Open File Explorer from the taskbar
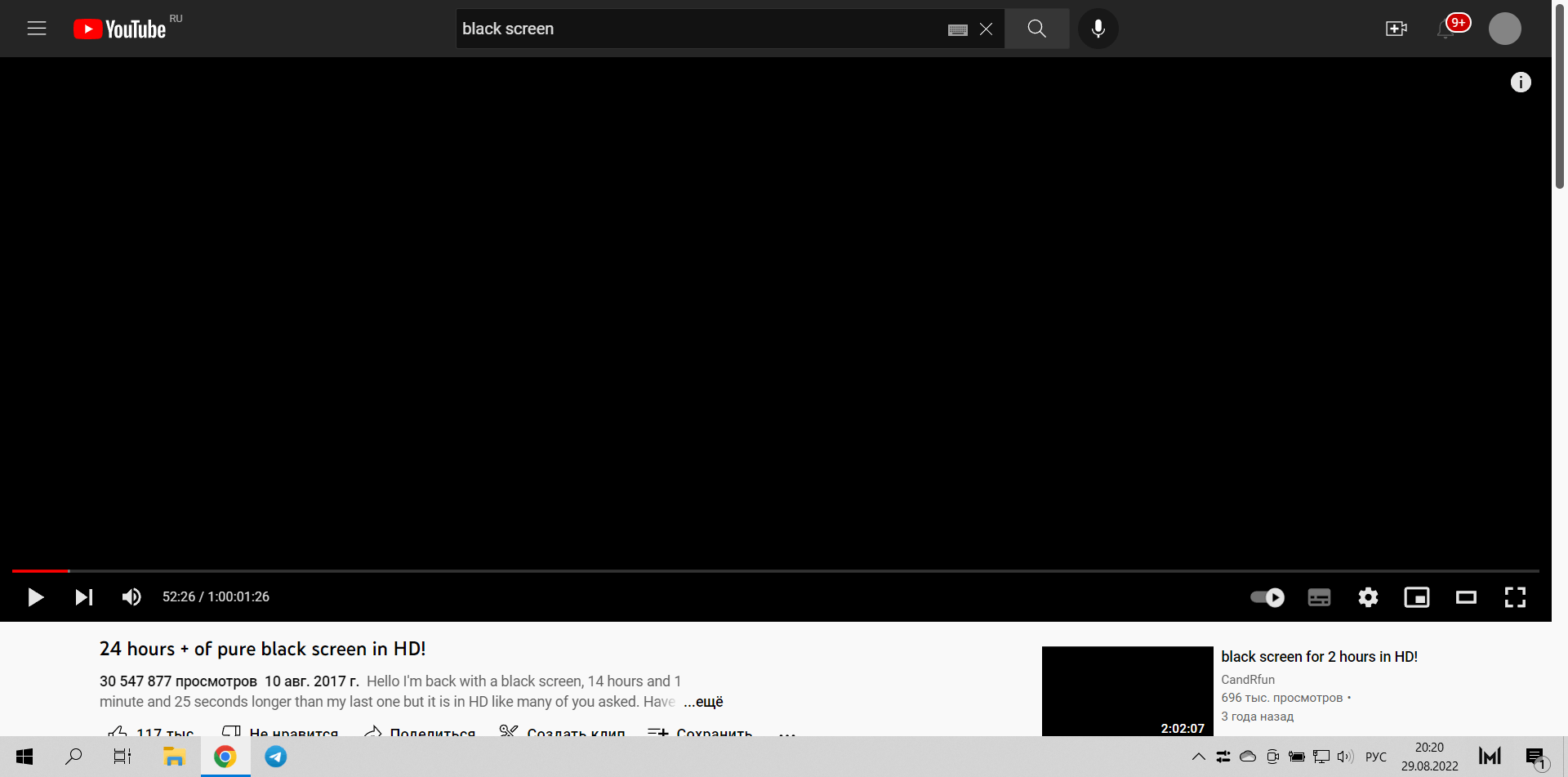This screenshot has height=777, width=1568. tap(174, 757)
